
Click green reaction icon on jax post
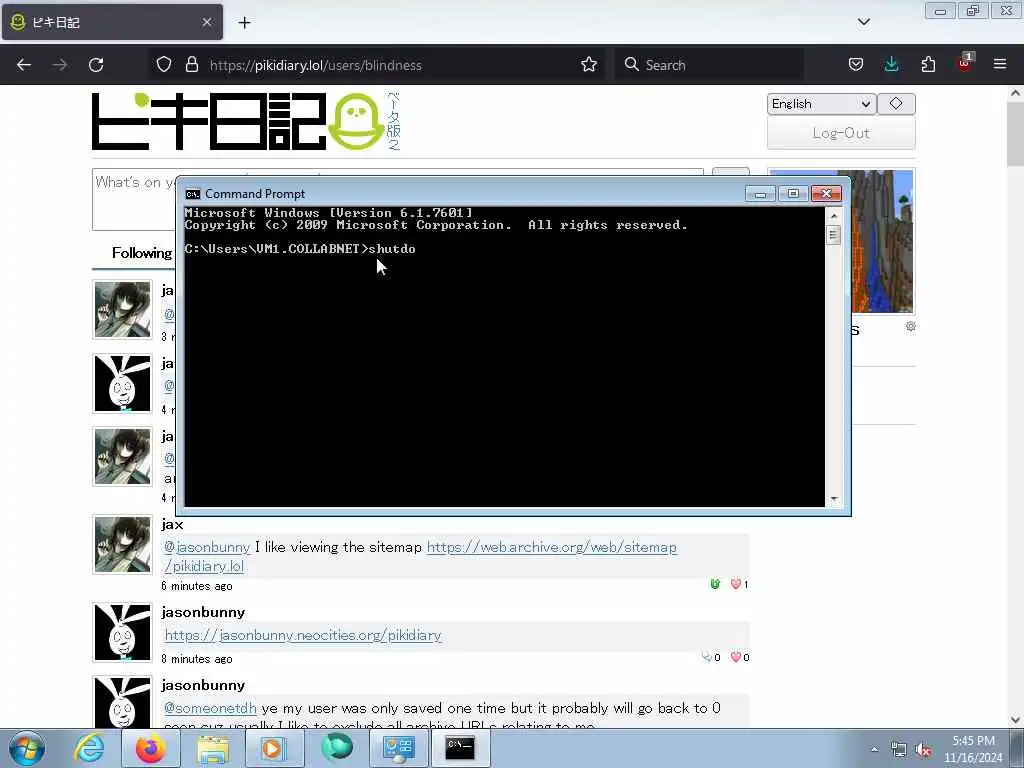point(715,584)
